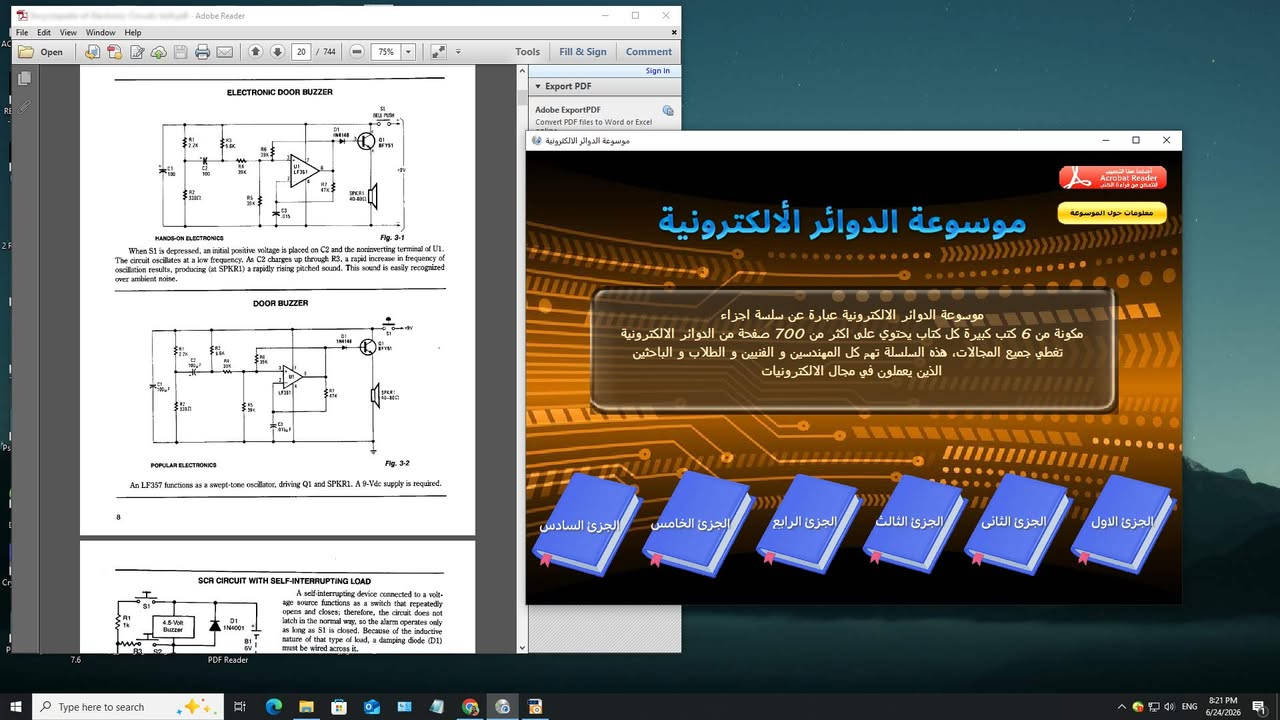Open File Explorer from the taskbar
The image size is (1280, 720).
pos(306,706)
